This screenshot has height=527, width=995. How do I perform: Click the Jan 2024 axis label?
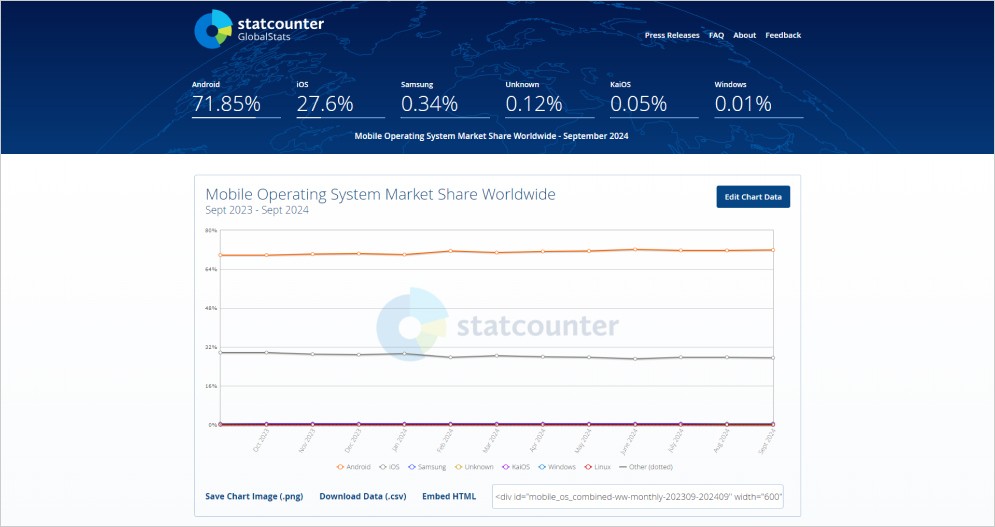(x=400, y=440)
